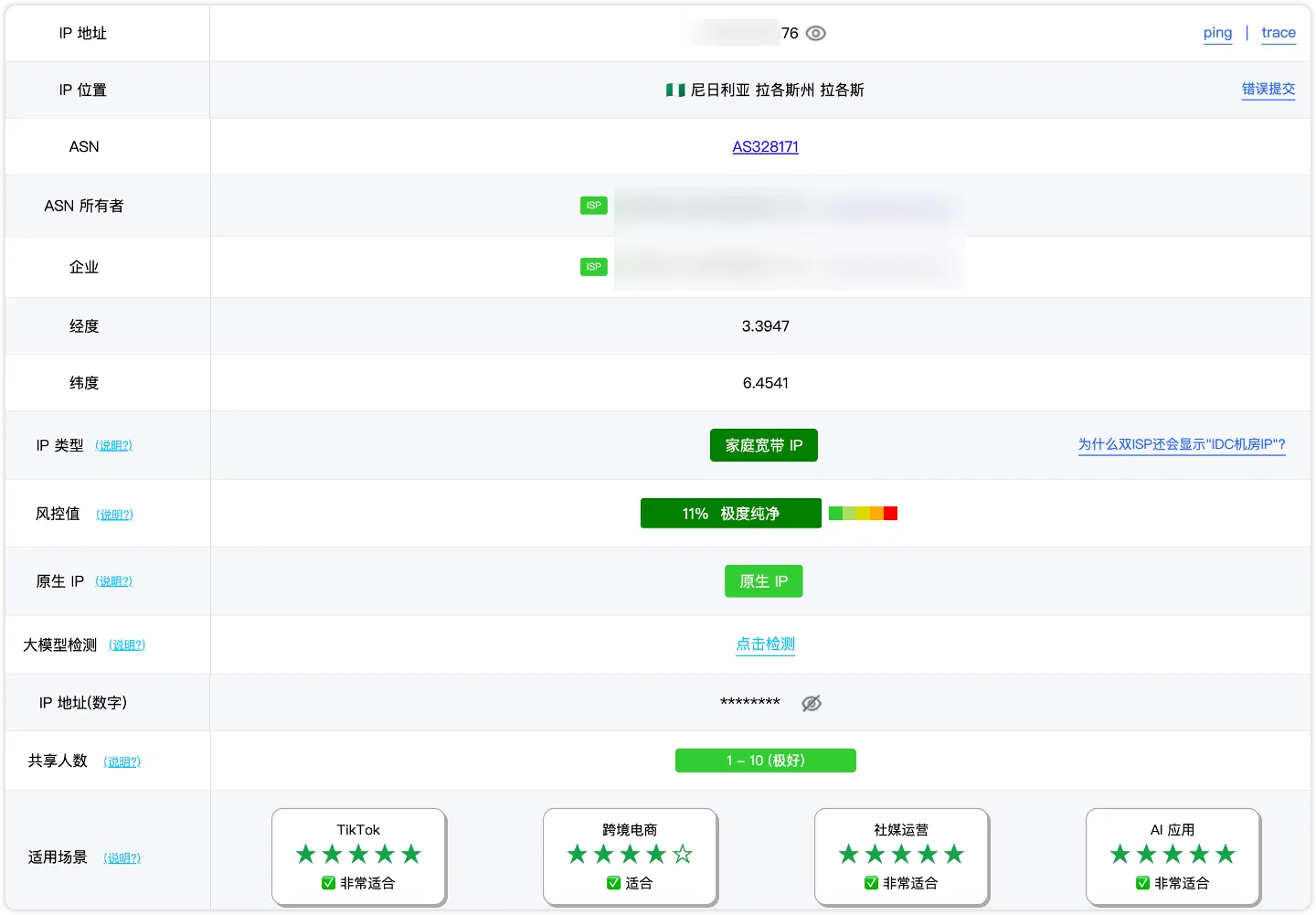Click the 纬度 row label

[x=84, y=383]
